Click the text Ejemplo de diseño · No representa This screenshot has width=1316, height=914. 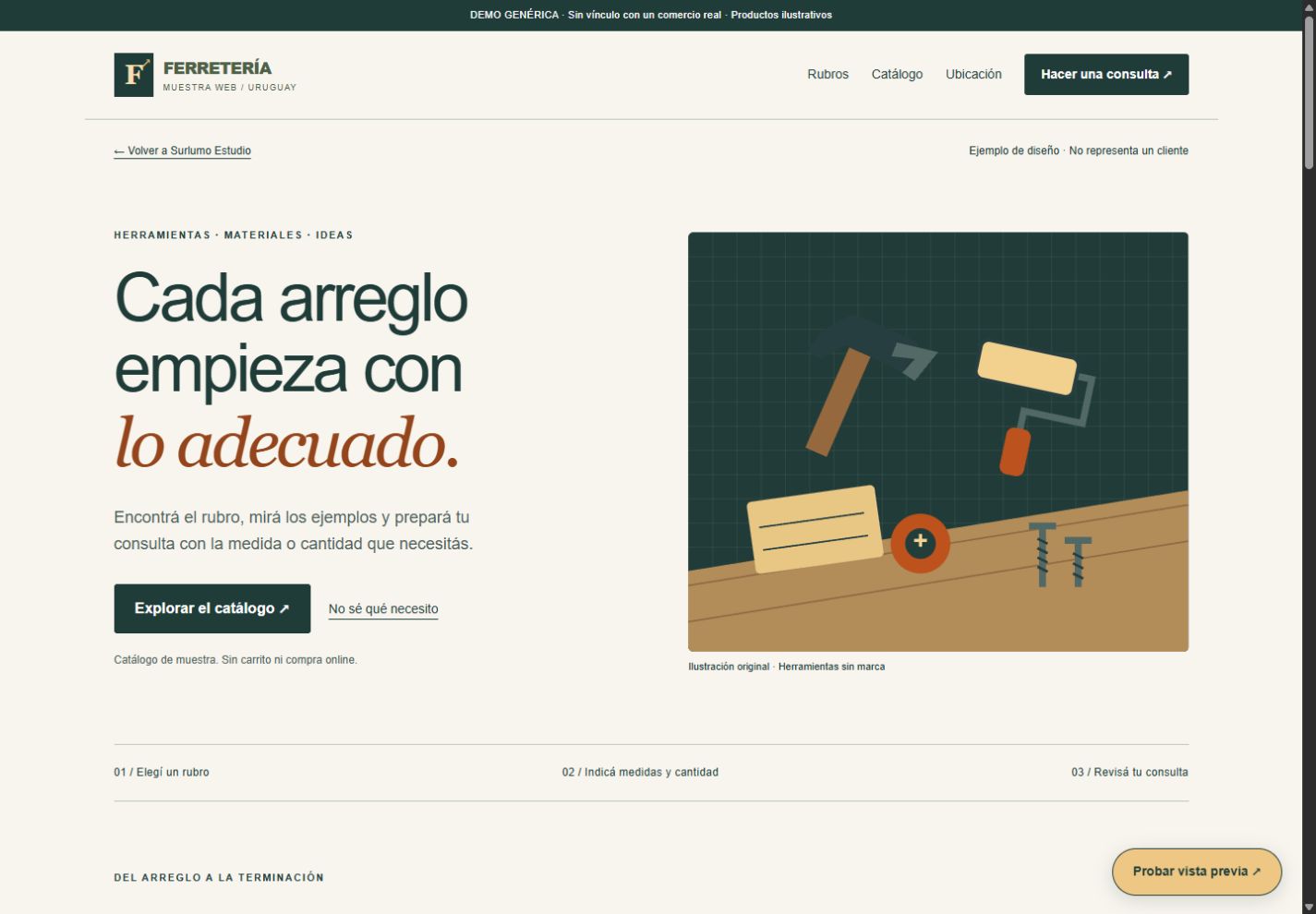tap(1079, 150)
